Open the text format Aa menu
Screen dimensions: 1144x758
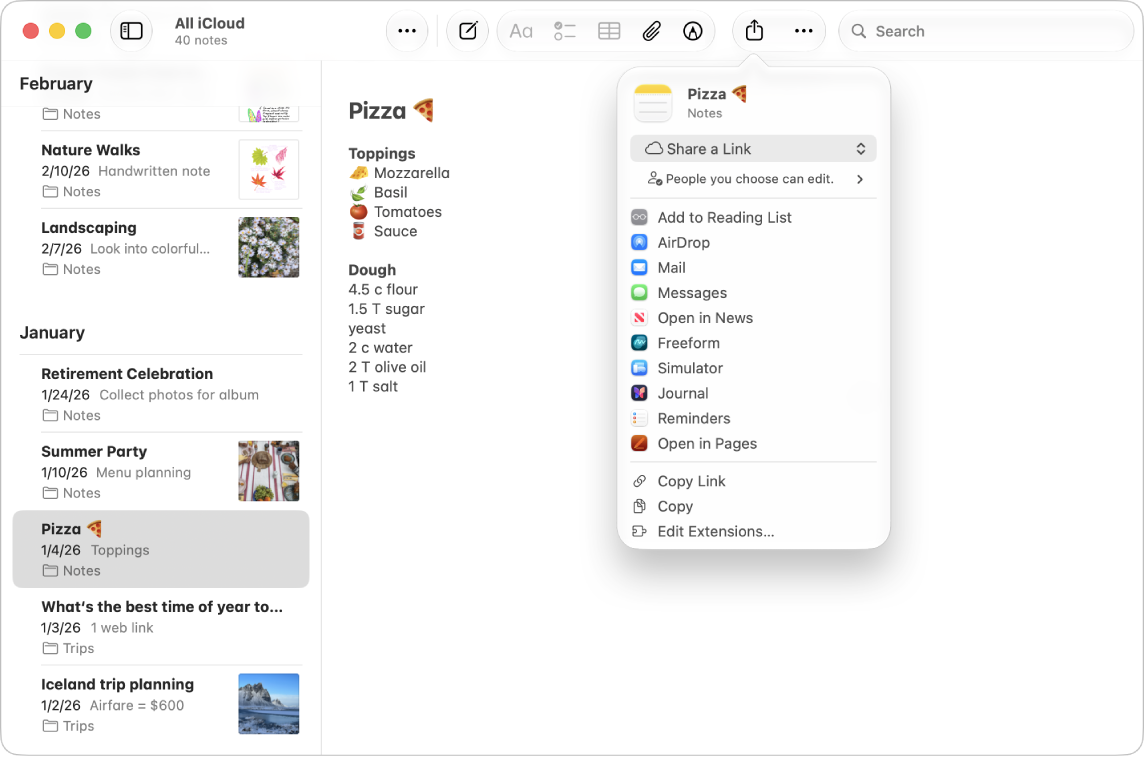click(521, 31)
